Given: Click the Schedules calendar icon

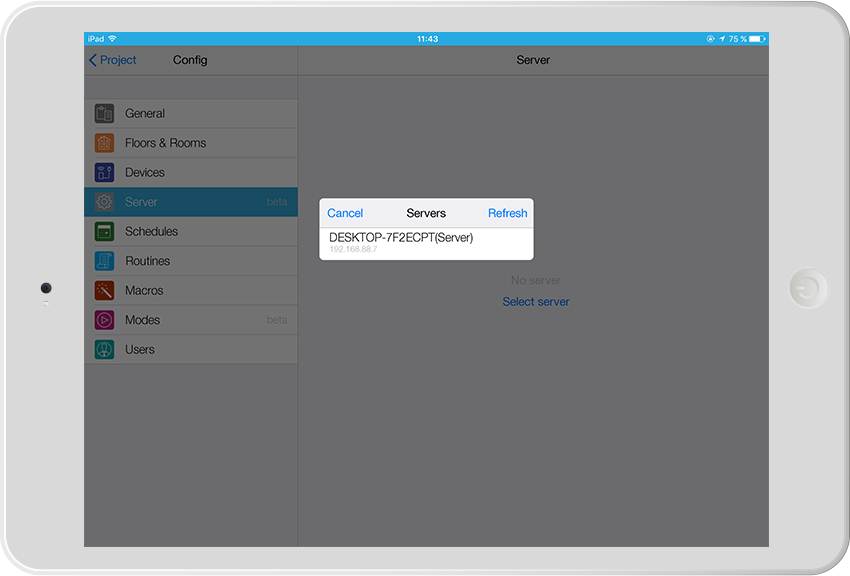Looking at the screenshot, I should pyautogui.click(x=104, y=232).
